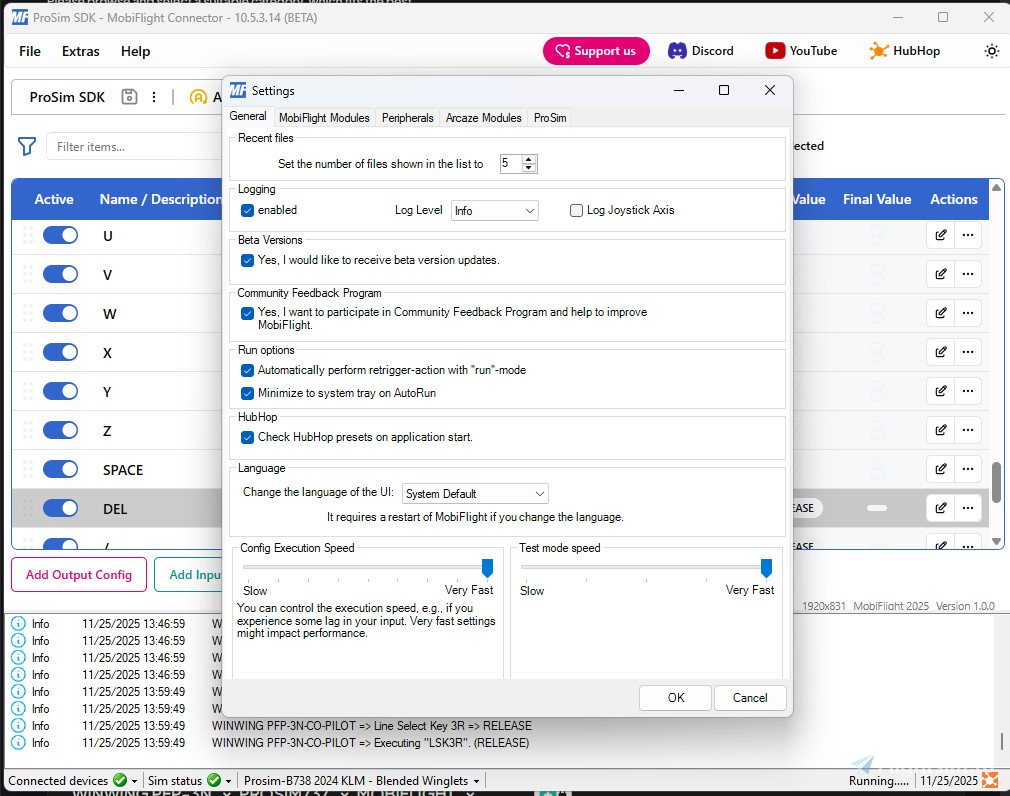Switch to the MobiFlight Modules tab
This screenshot has height=796, width=1010.
click(324, 118)
